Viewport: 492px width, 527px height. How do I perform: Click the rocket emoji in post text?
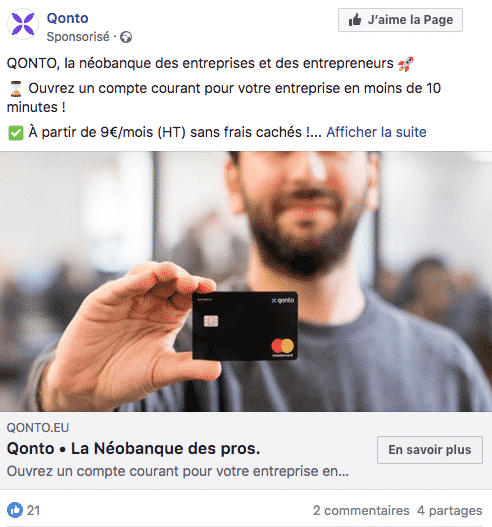(x=406, y=64)
